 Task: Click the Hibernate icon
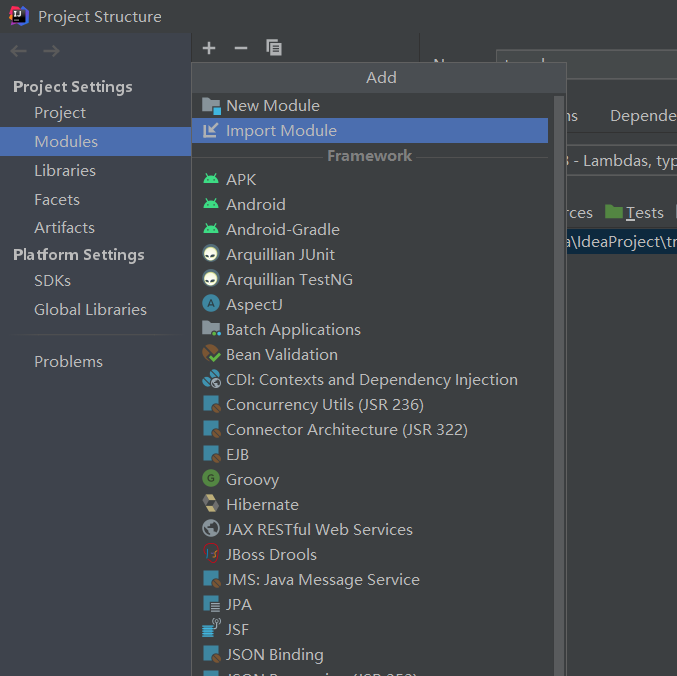[x=211, y=504]
